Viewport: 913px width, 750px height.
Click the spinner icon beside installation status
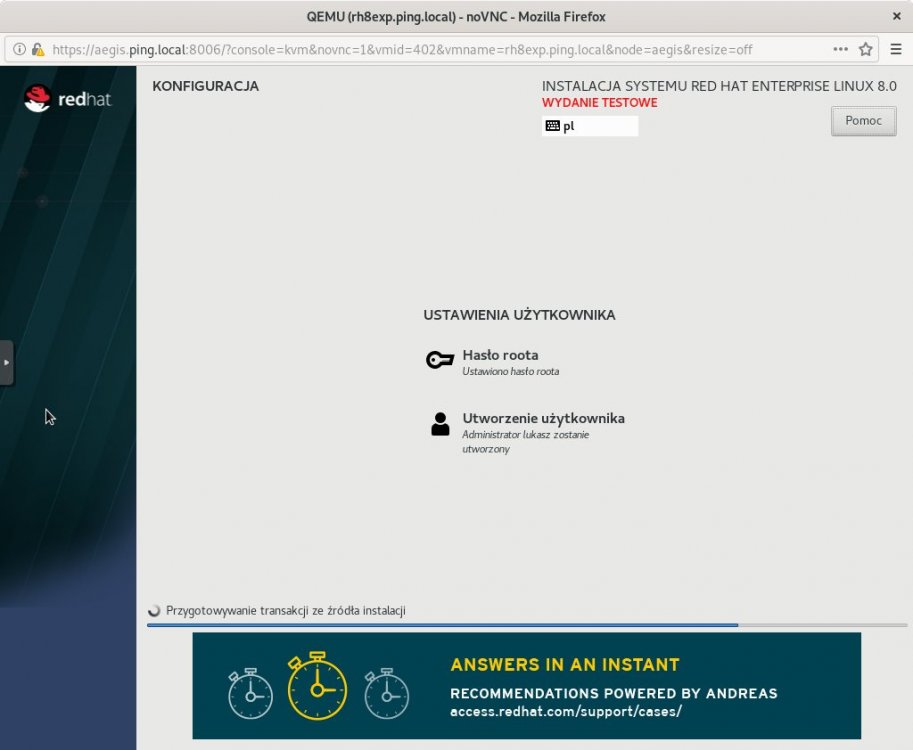(x=154, y=610)
